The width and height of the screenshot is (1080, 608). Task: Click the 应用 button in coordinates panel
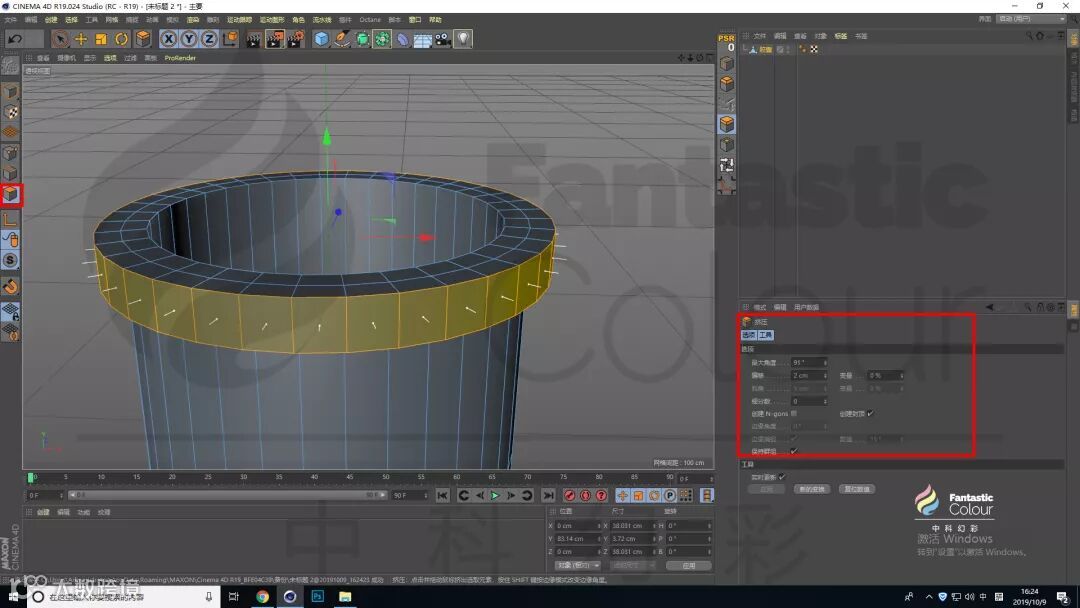pyautogui.click(x=688, y=565)
